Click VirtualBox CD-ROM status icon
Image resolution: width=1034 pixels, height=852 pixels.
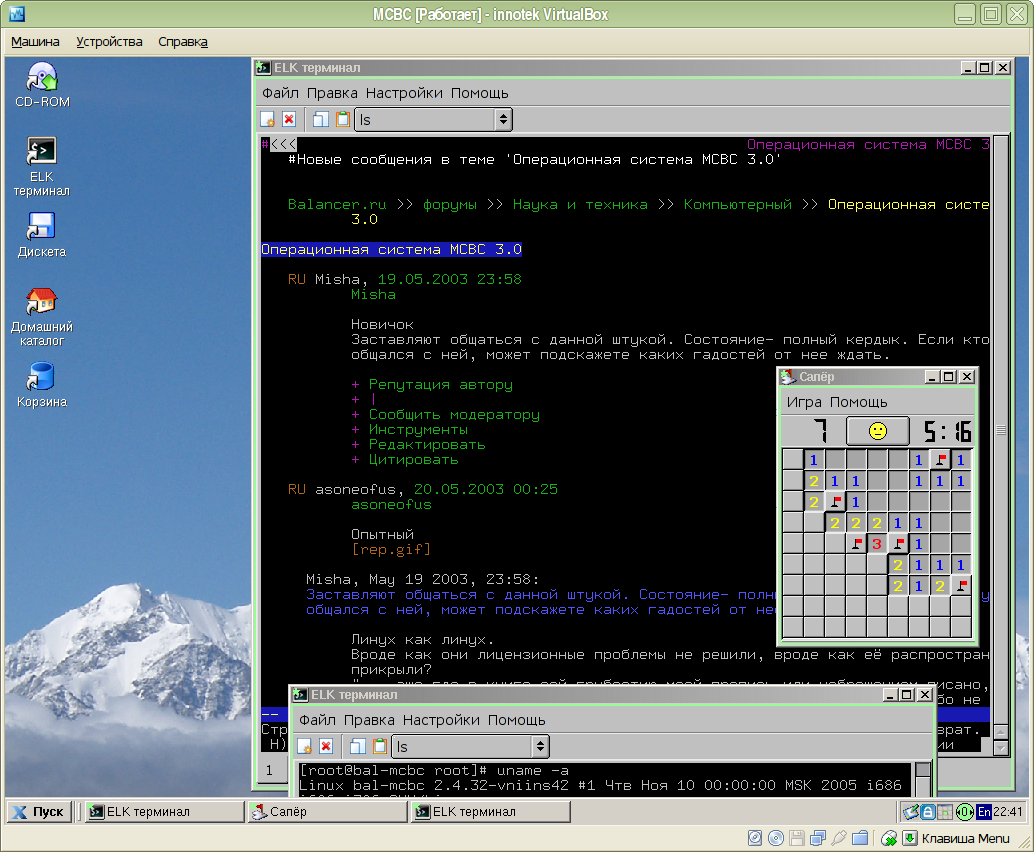(x=776, y=838)
